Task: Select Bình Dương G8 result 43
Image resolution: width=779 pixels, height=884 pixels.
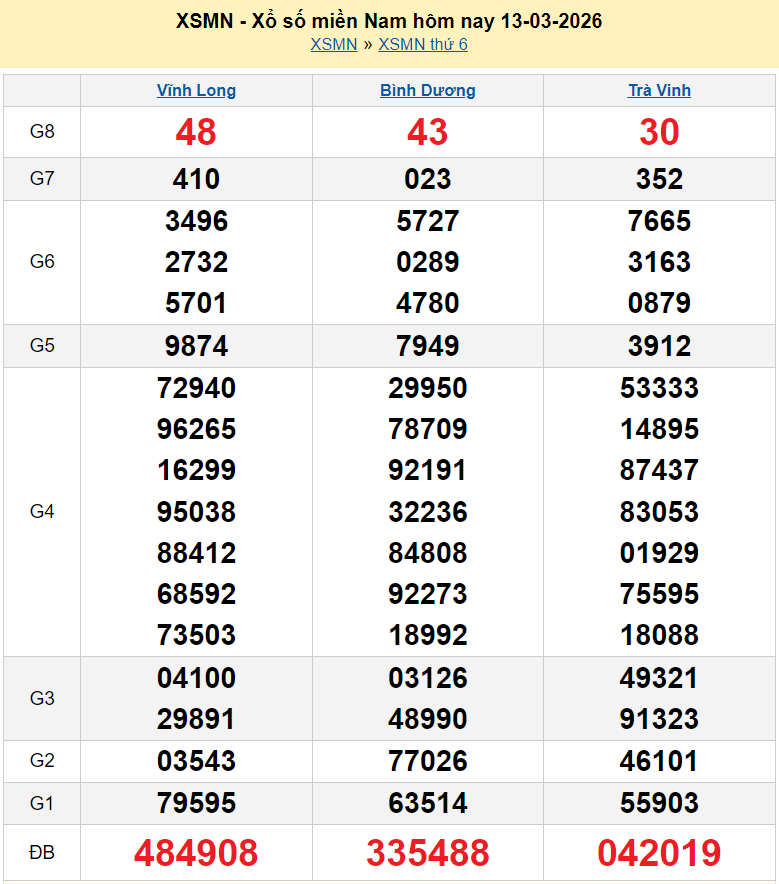Action: (x=427, y=132)
